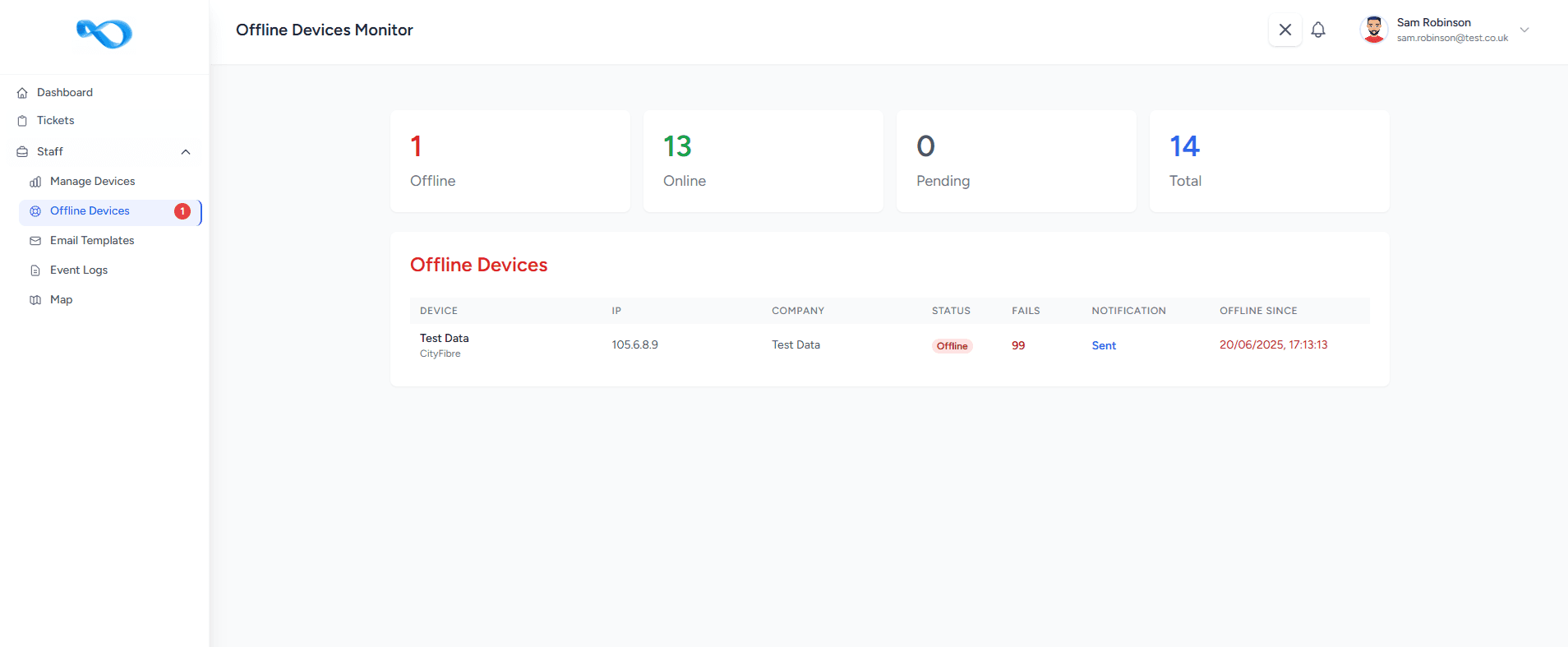Image resolution: width=1568 pixels, height=647 pixels.
Task: Select the Staff menu label
Action: 50,152
